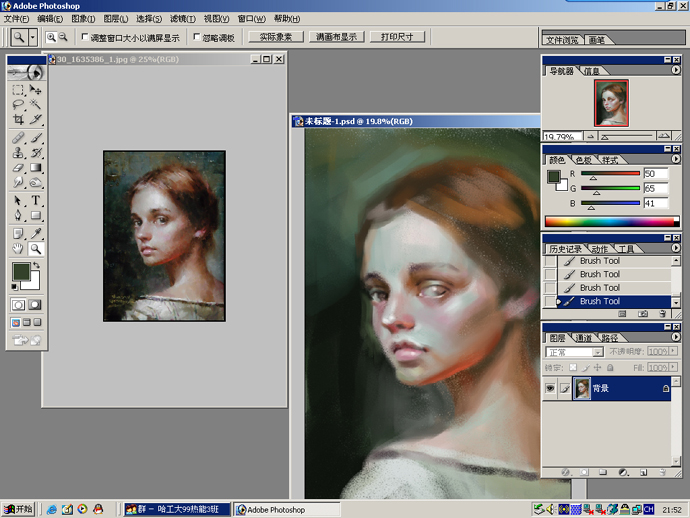This screenshot has height=518, width=690.
Task: Select the Brush tool in toolbox
Action: tap(35, 138)
